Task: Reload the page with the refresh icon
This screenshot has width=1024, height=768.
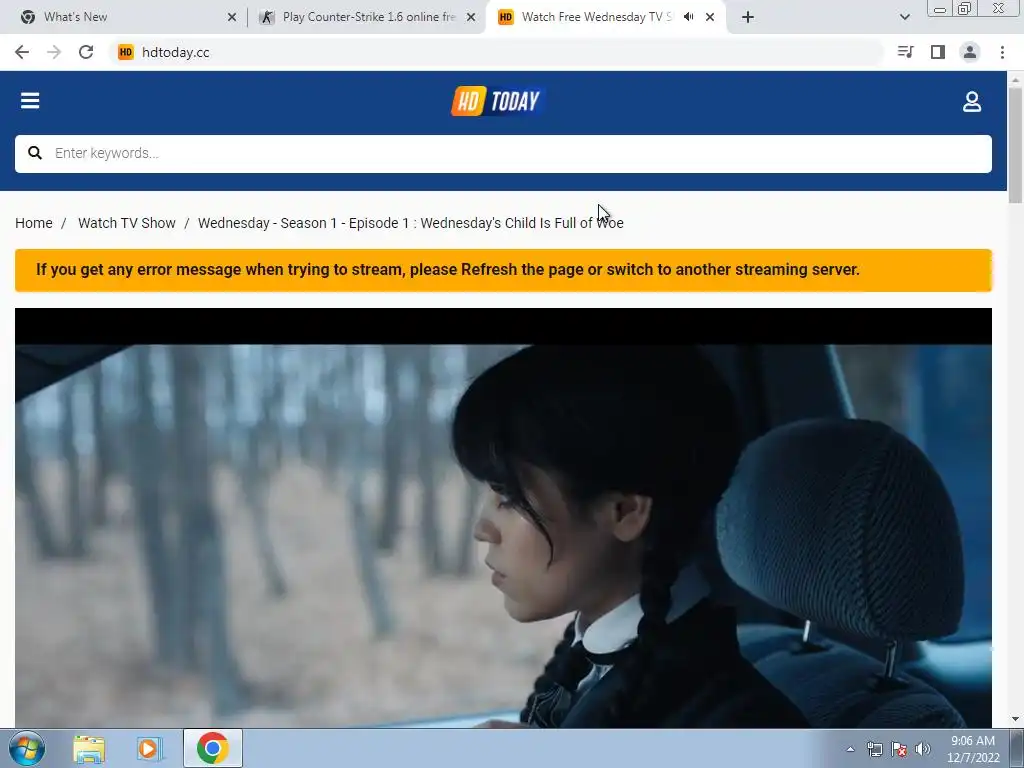Action: tap(86, 52)
